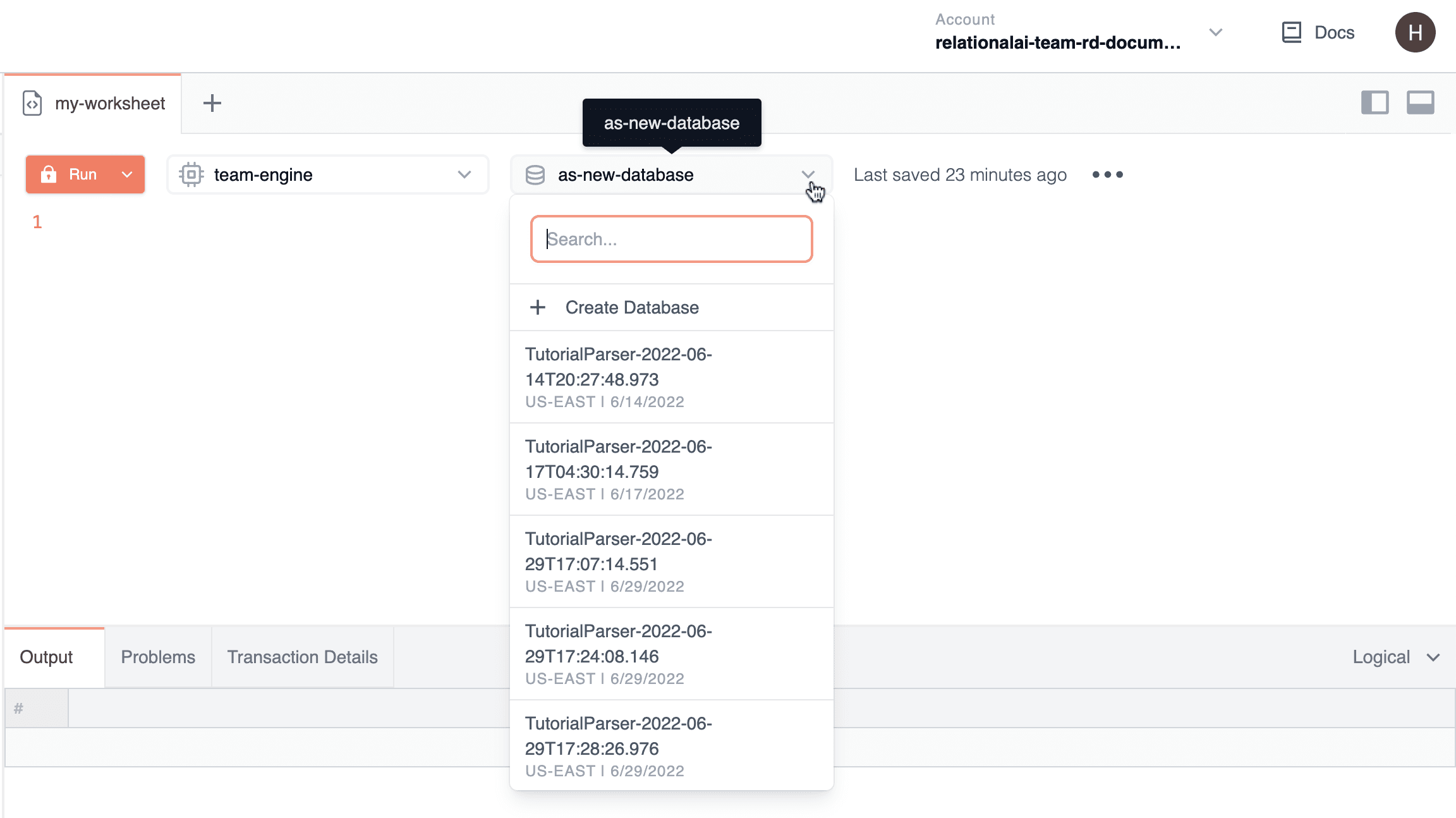Expand the team-engine selector chevron
Image resolution: width=1456 pixels, height=818 pixels.
pyautogui.click(x=464, y=174)
